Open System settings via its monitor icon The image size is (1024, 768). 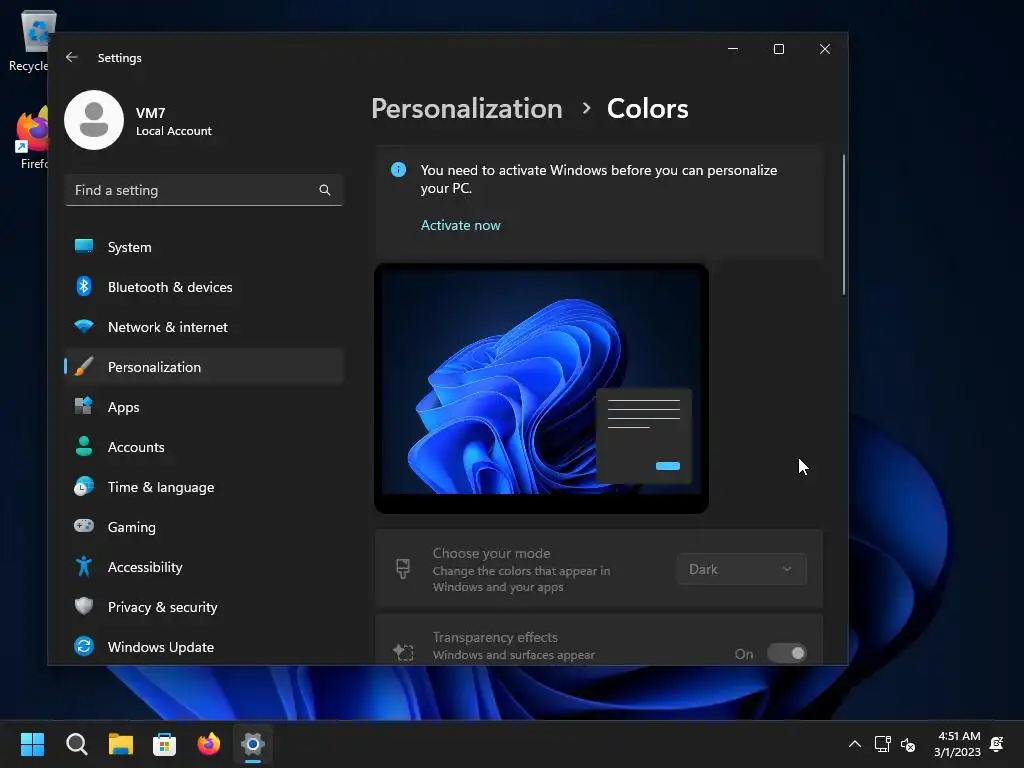pos(84,246)
